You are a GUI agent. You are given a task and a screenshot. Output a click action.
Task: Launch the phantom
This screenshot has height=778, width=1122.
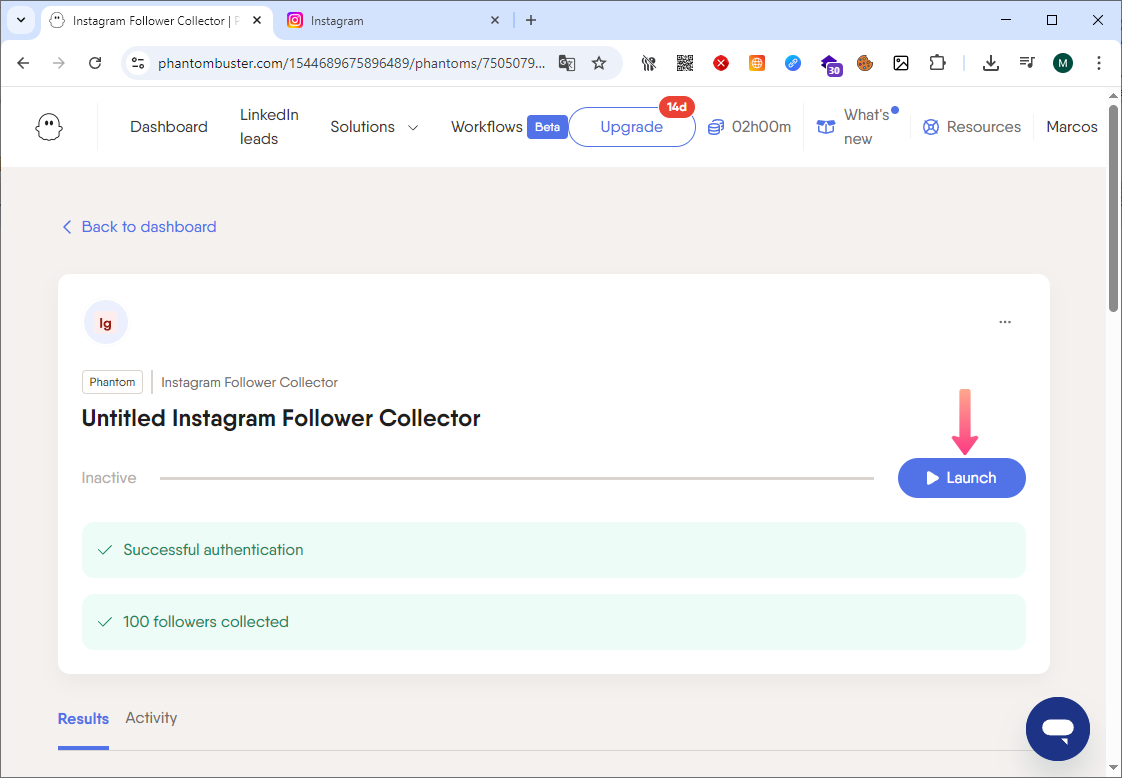click(x=961, y=478)
